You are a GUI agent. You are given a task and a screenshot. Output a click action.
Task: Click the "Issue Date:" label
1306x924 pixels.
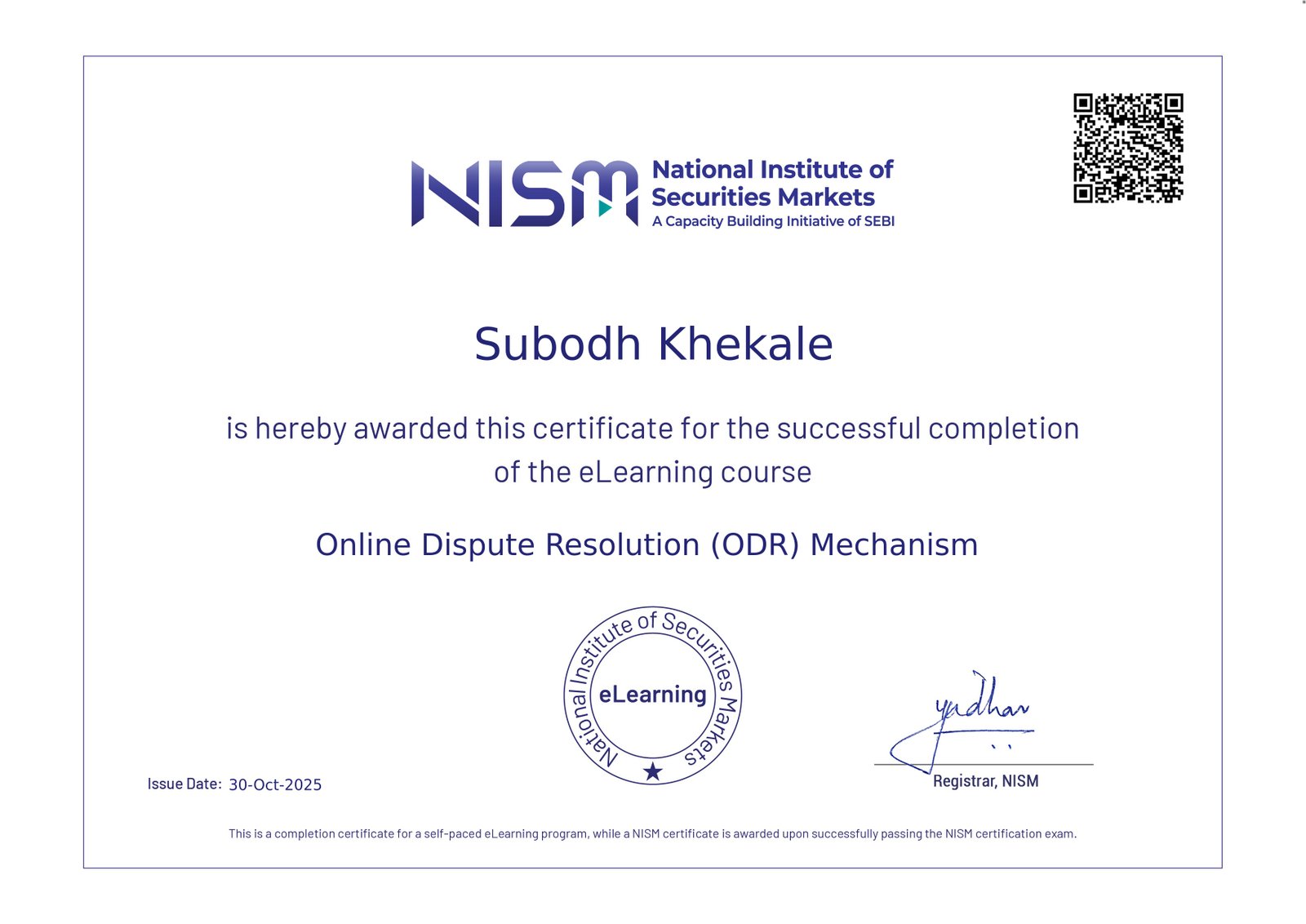[x=184, y=784]
